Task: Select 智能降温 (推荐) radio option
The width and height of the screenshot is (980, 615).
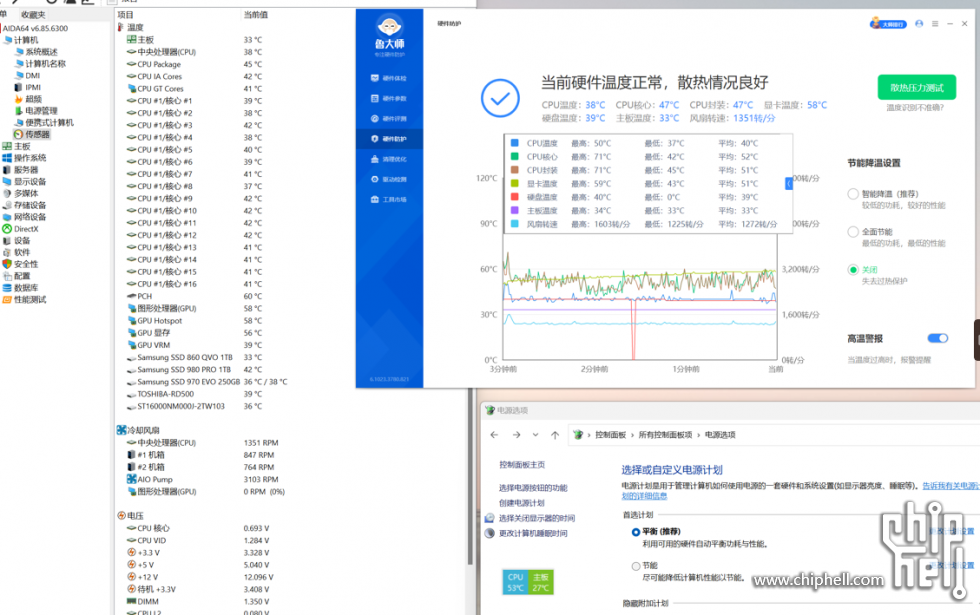Action: (x=853, y=194)
